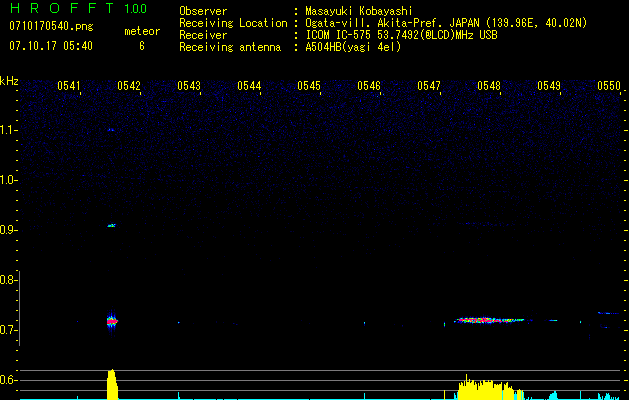Click the 0544 time marker

click(x=249, y=86)
